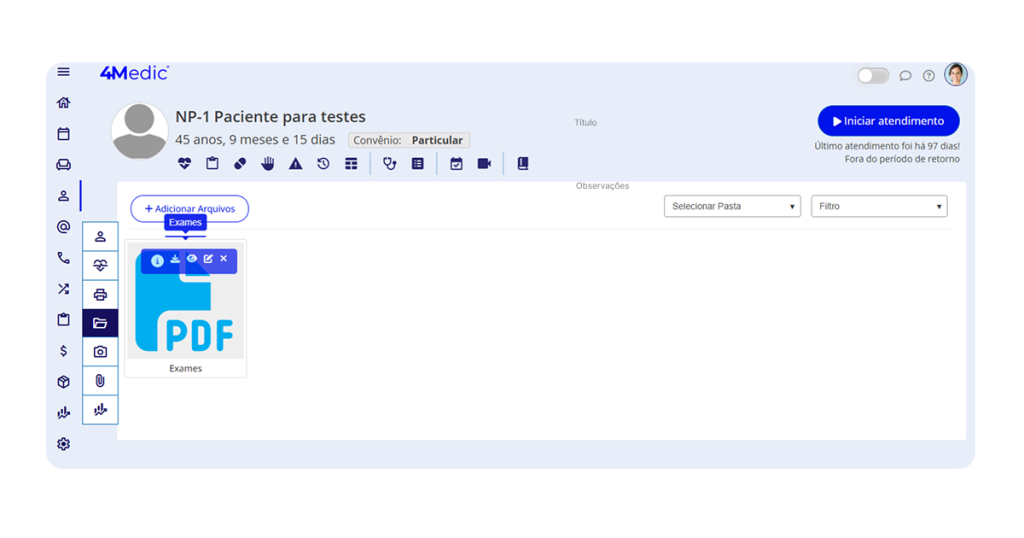Click the pill medication icon
Viewport: 1024px width, 538px height.
click(240, 164)
